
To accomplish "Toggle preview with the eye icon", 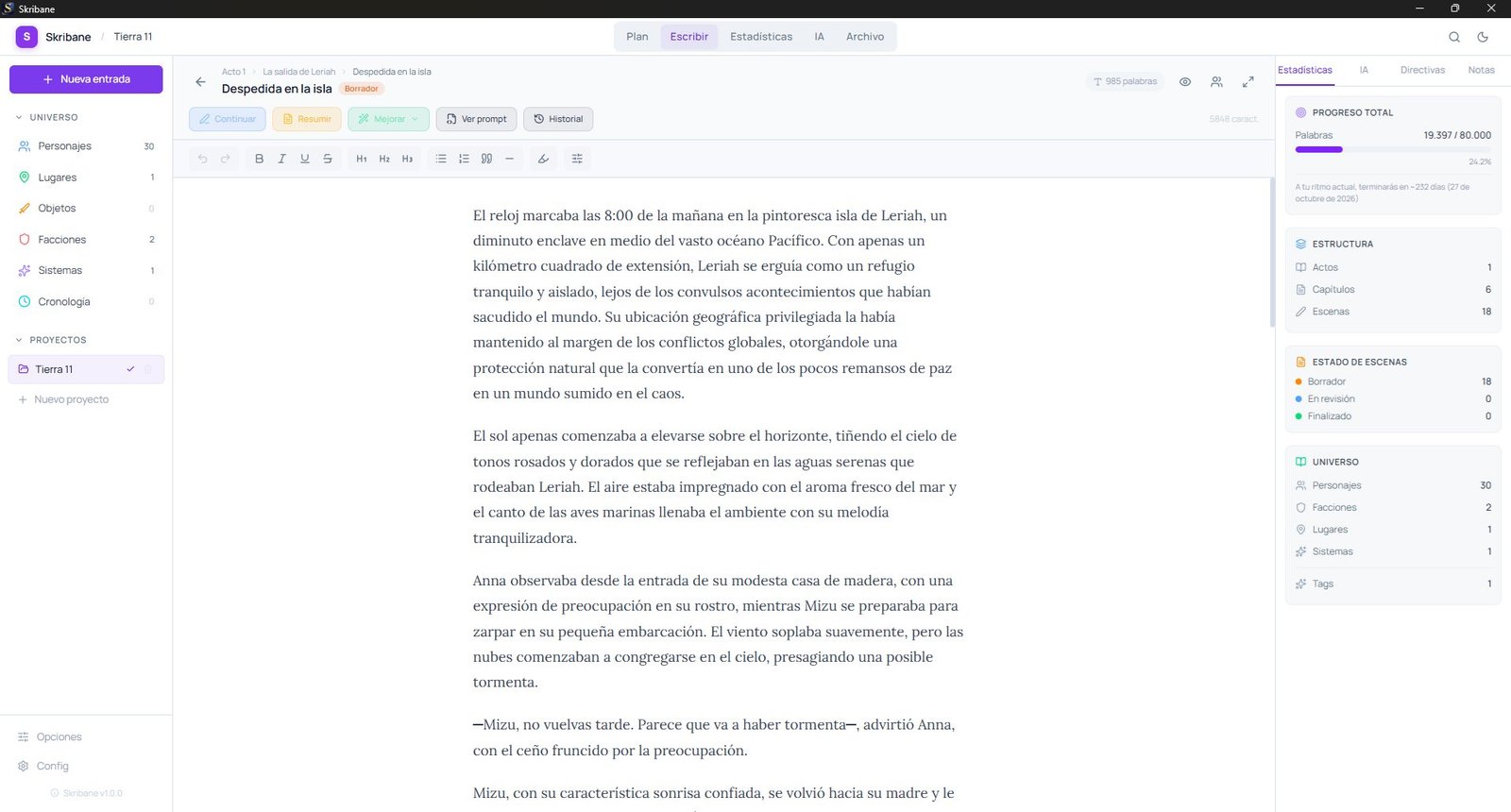I will pos(1185,82).
